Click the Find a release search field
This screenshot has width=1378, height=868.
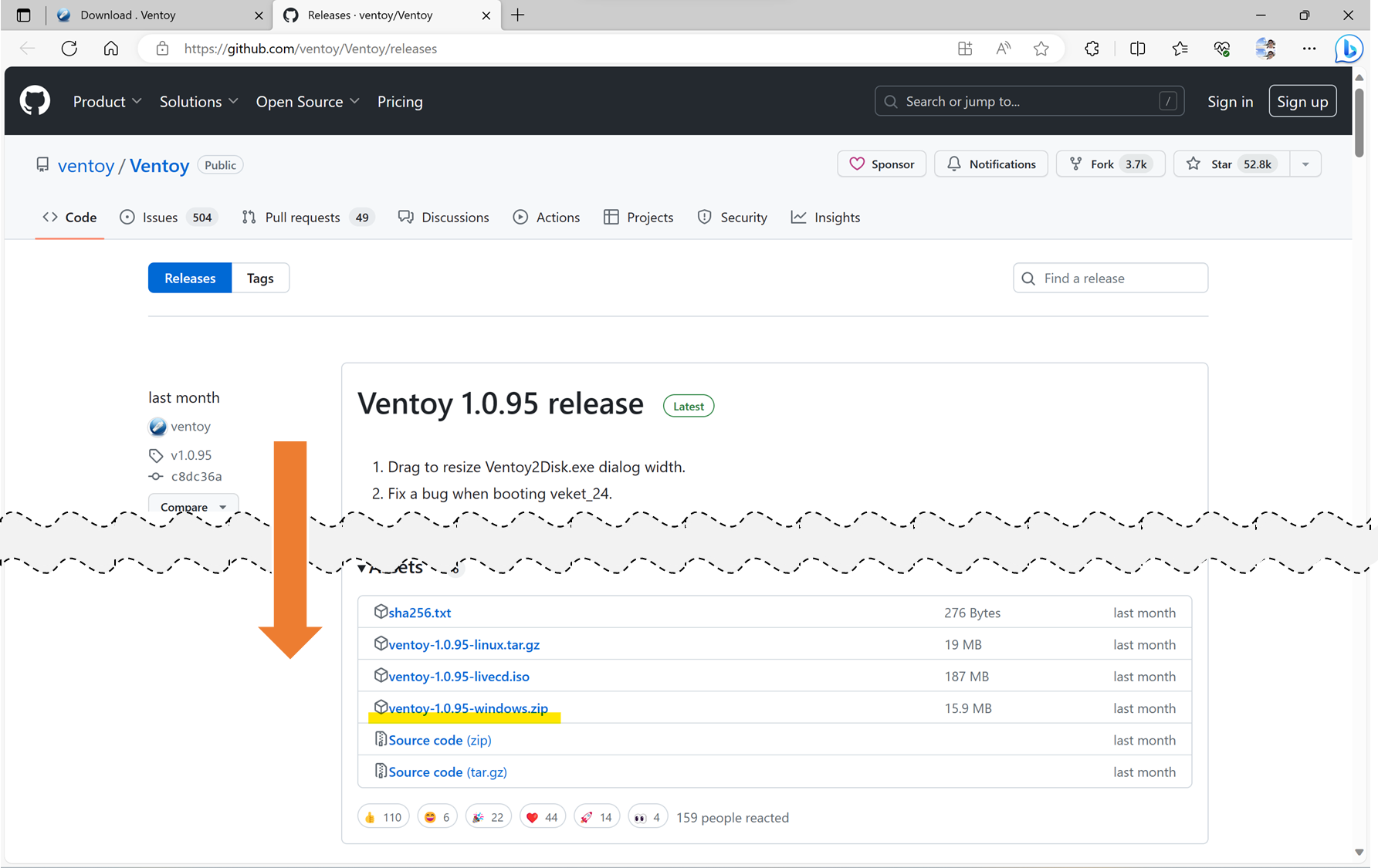tap(1110, 278)
